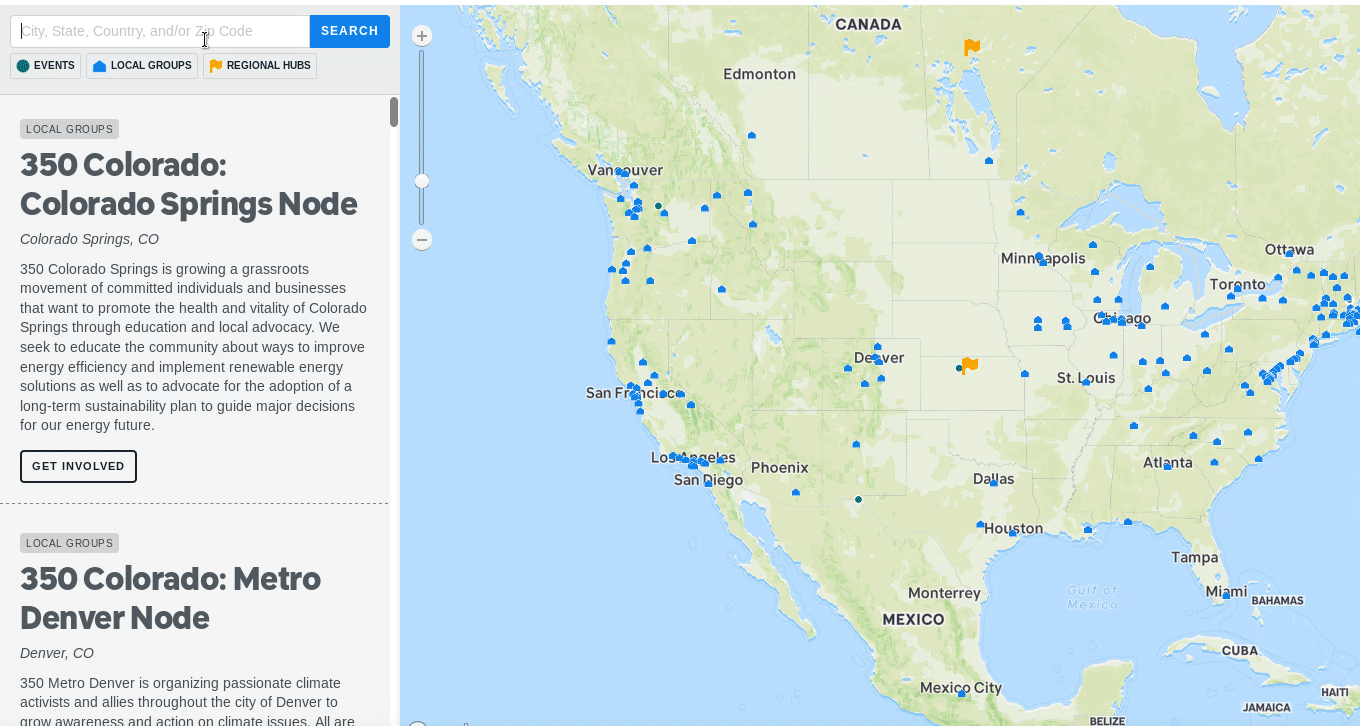The image size is (1360, 726).
Task: Toggle the Local Groups filter
Action: [x=142, y=66]
